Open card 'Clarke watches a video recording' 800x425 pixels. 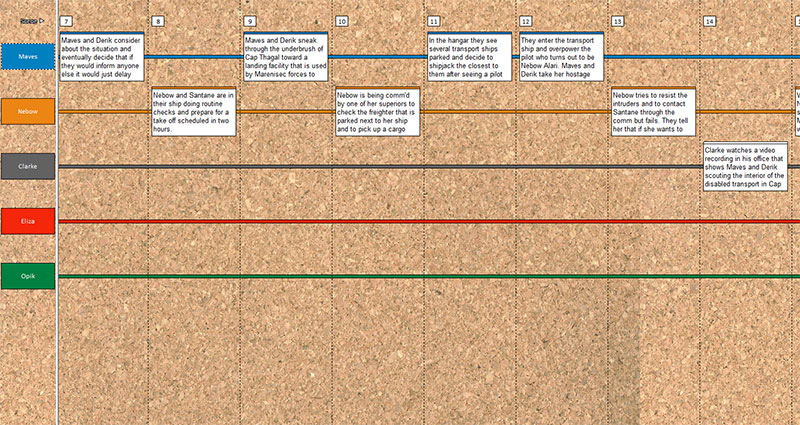pos(745,166)
